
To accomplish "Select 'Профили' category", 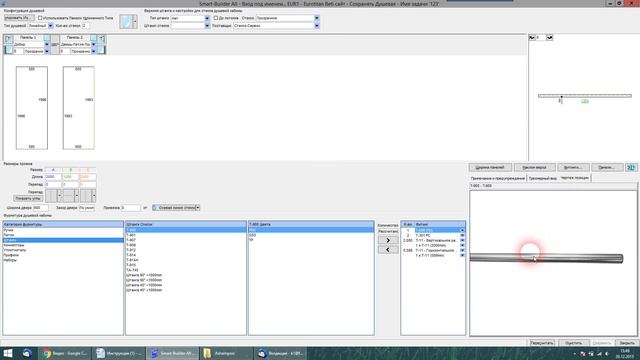I will click(63, 255).
